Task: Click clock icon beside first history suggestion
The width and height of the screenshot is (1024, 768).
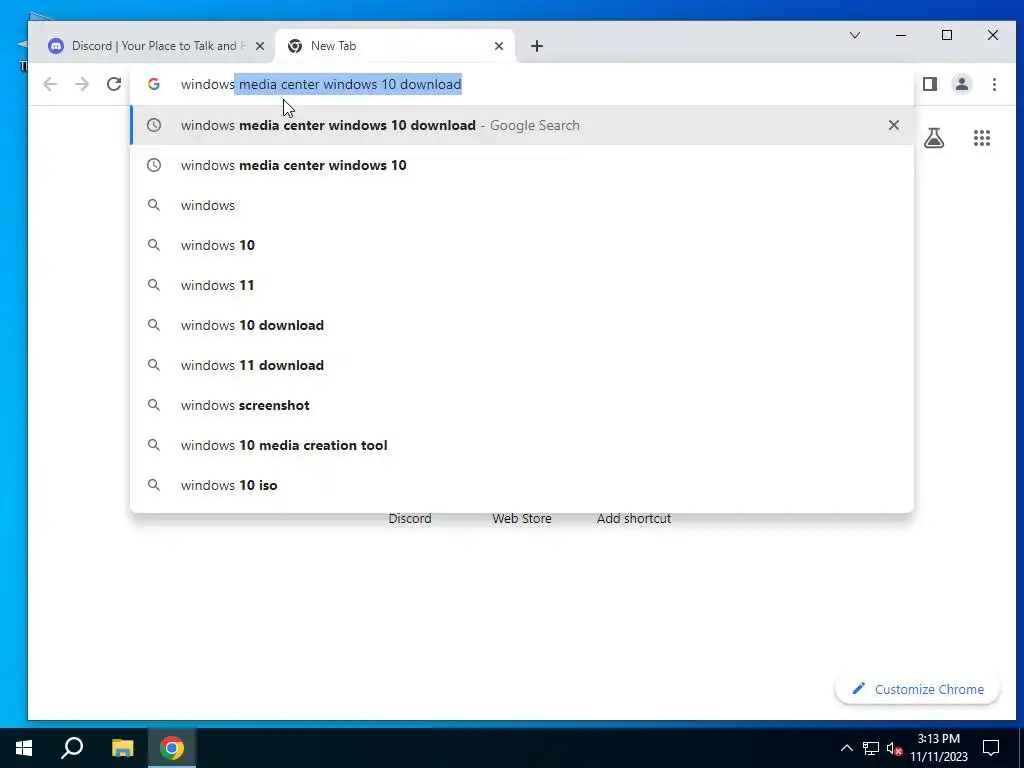Action: 153,125
